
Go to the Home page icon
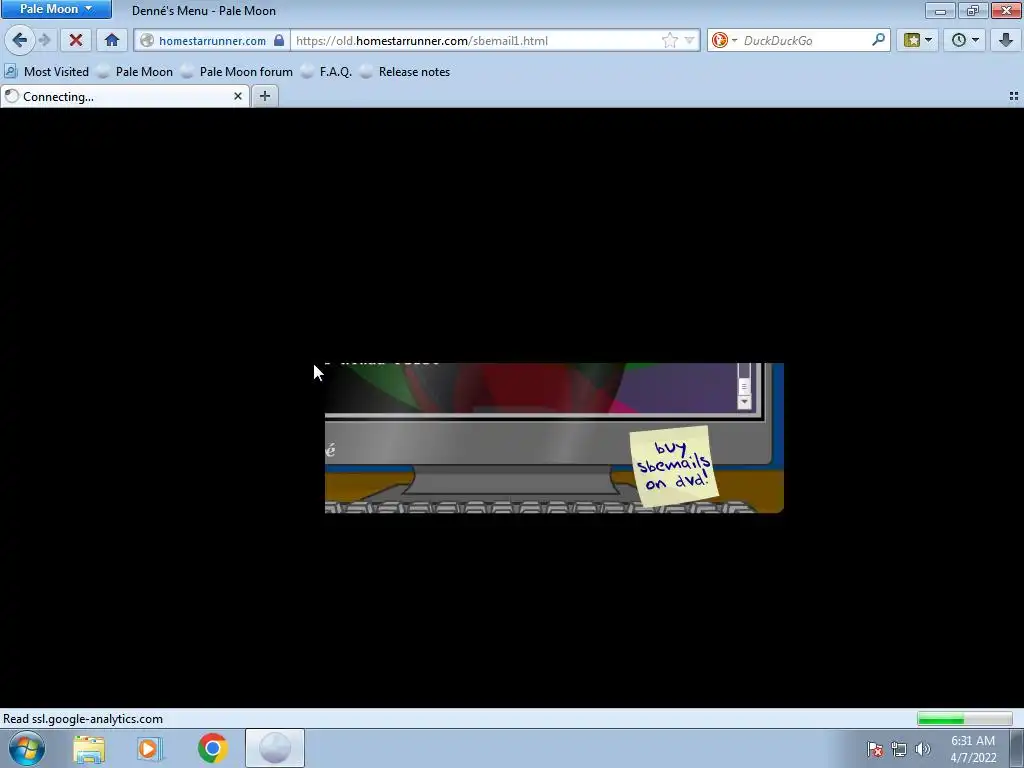[112, 40]
